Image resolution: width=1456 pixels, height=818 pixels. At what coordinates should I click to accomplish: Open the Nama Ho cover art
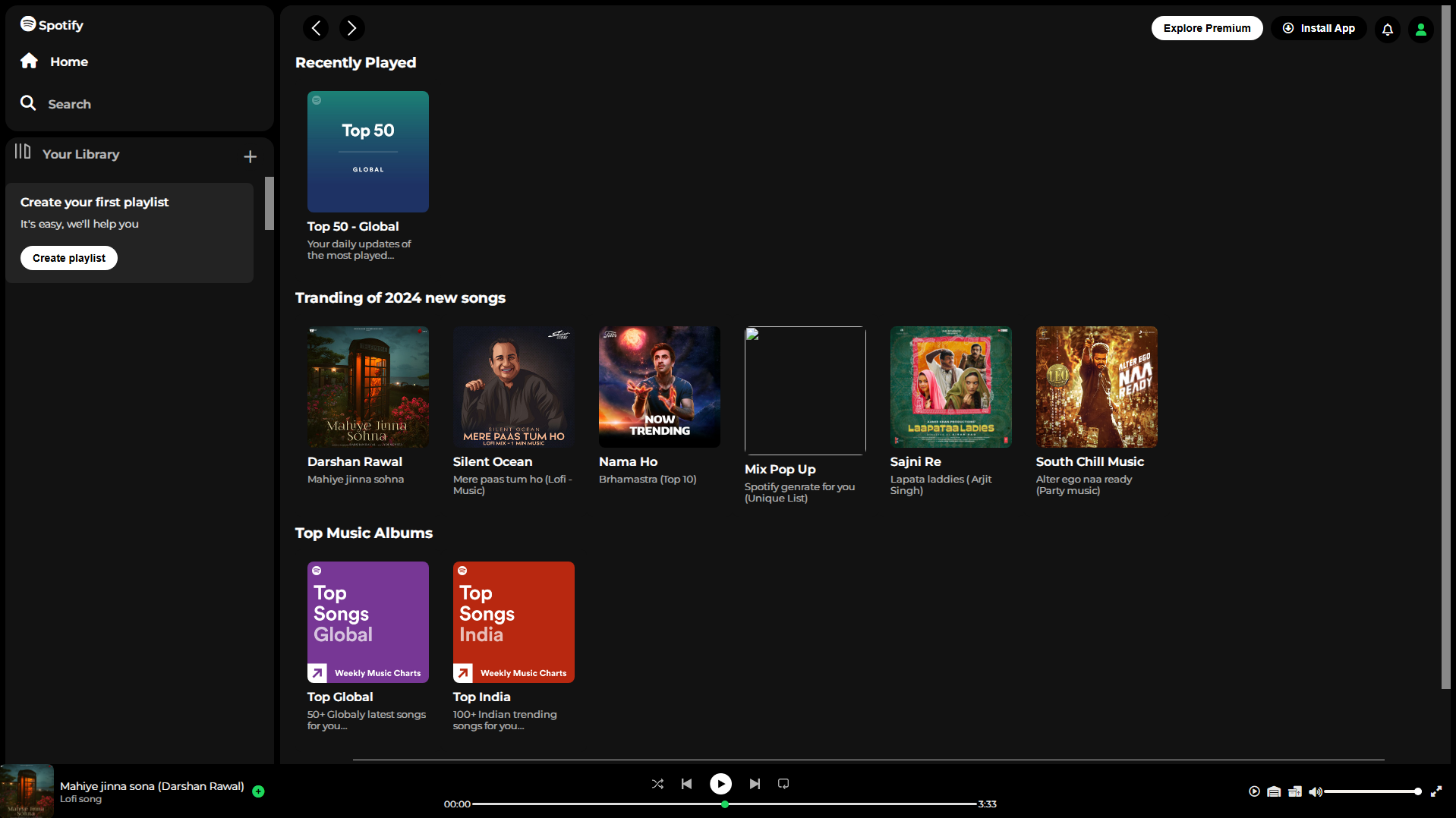click(x=660, y=387)
